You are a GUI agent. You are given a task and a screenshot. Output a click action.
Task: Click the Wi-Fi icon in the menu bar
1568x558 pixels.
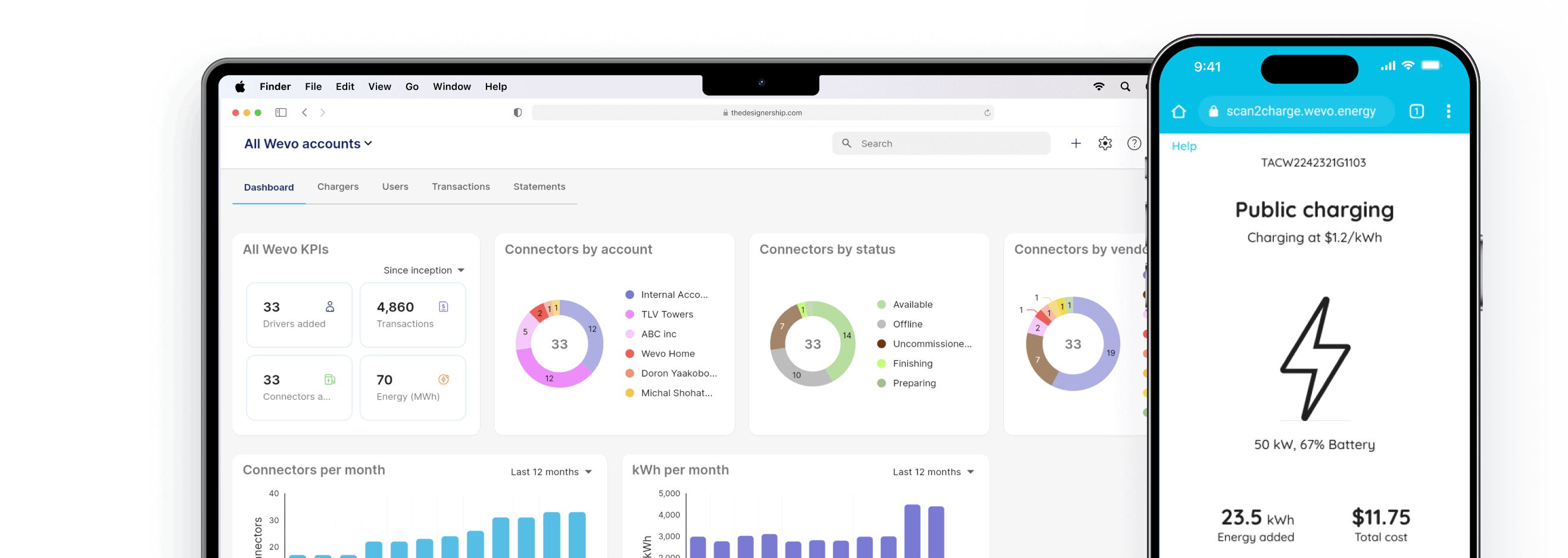click(1099, 86)
